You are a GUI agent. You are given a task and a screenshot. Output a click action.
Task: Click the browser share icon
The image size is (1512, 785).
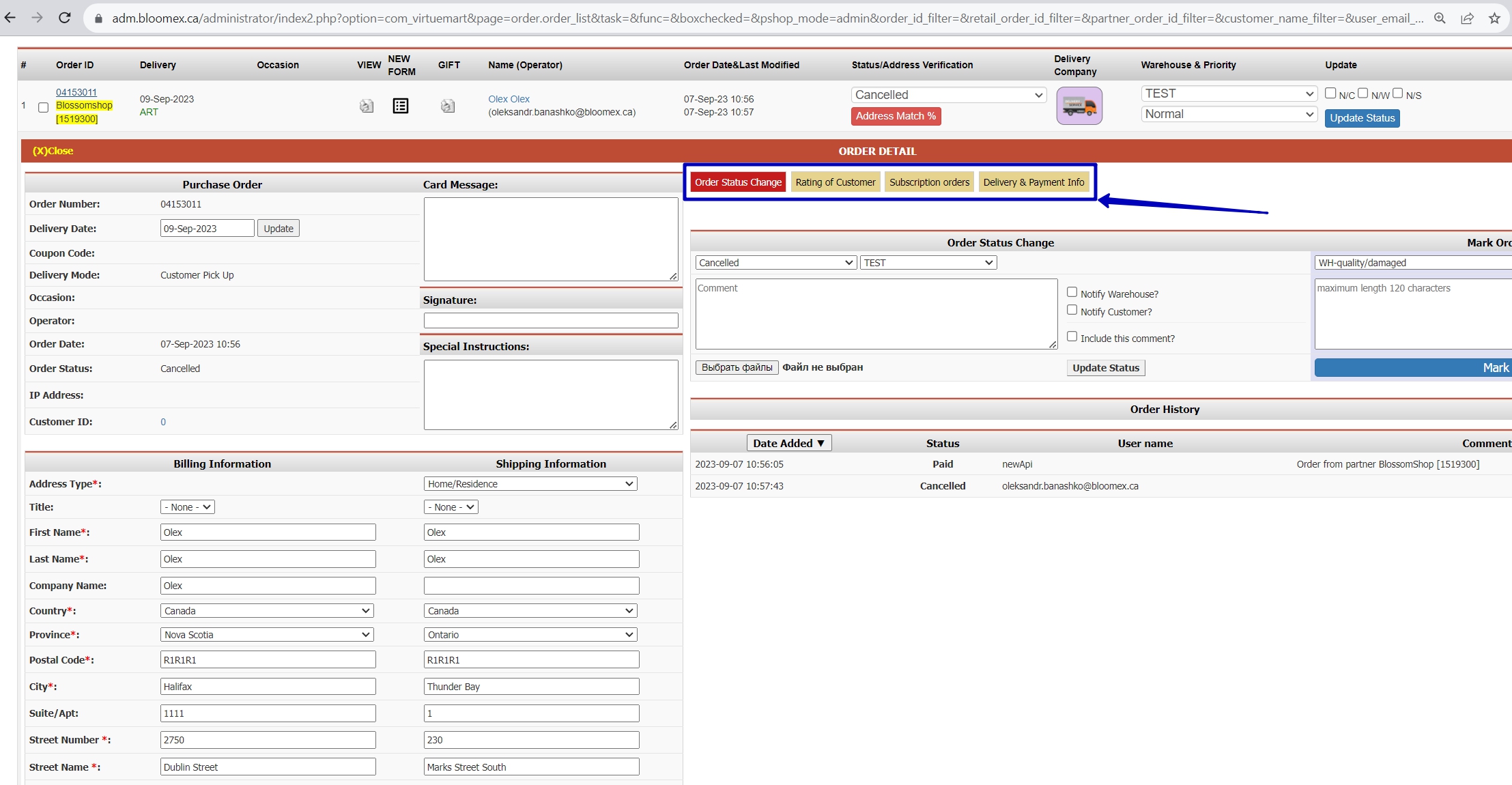pyautogui.click(x=1467, y=18)
